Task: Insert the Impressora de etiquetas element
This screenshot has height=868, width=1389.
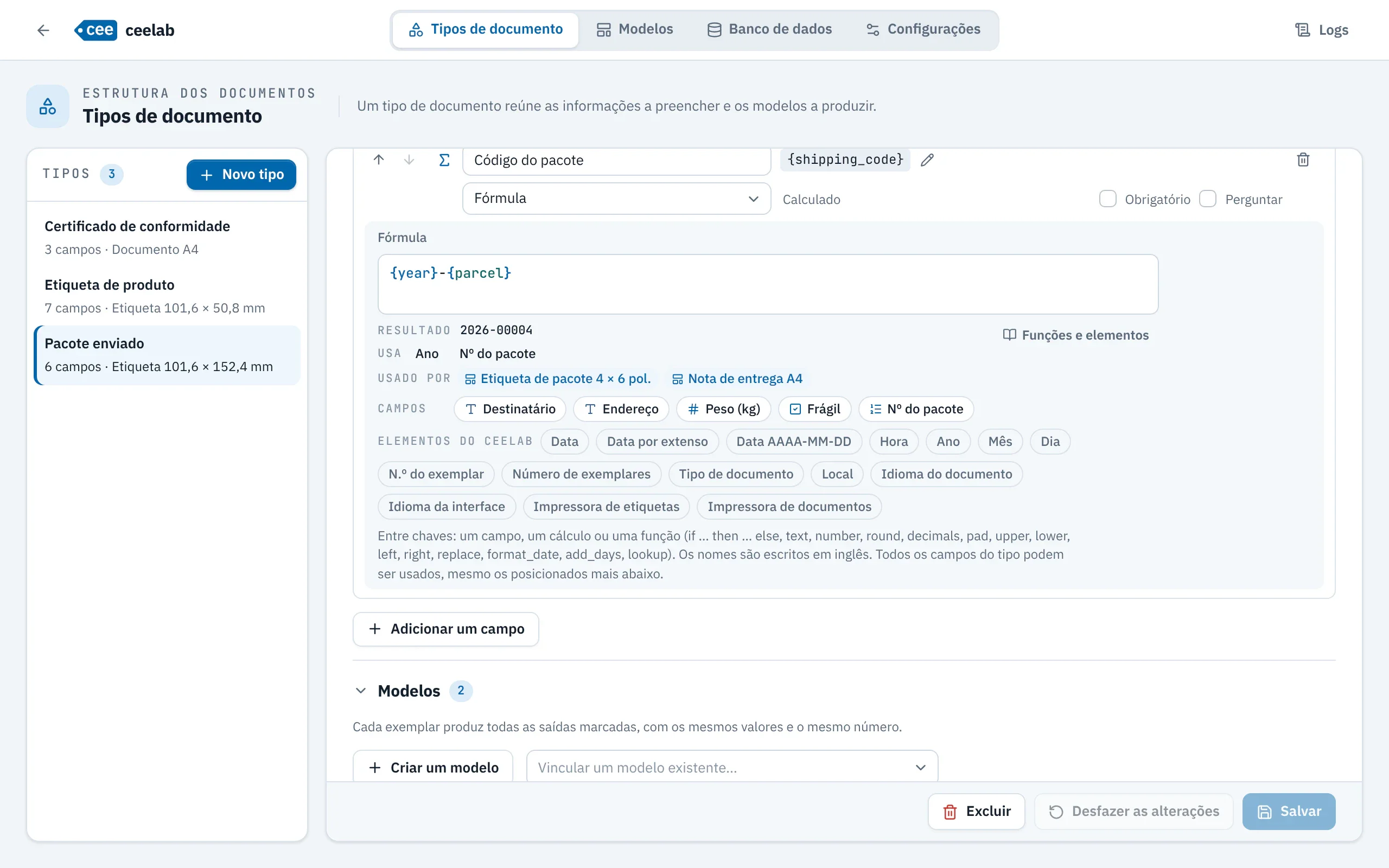Action: click(606, 506)
